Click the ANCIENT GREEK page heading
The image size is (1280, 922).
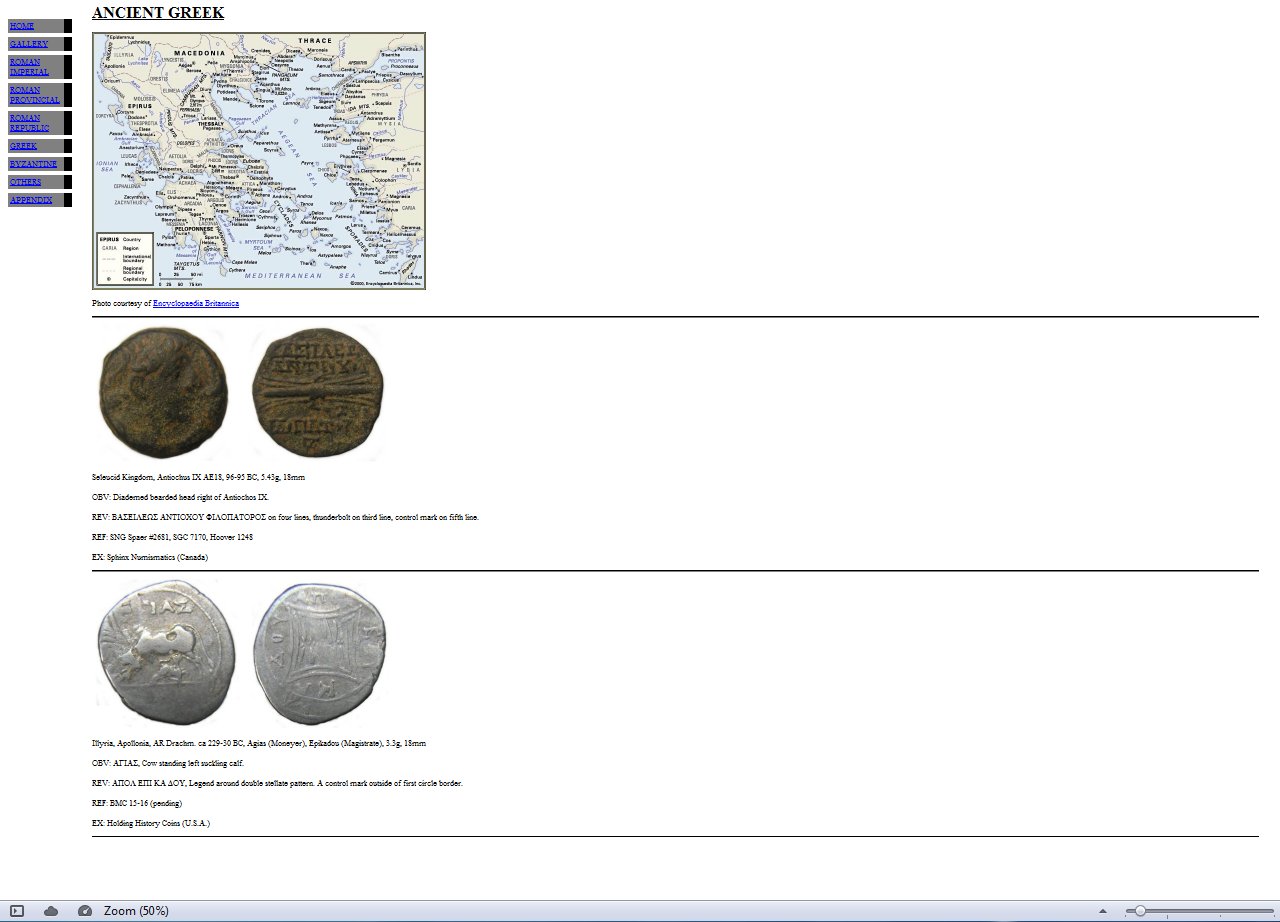click(158, 13)
